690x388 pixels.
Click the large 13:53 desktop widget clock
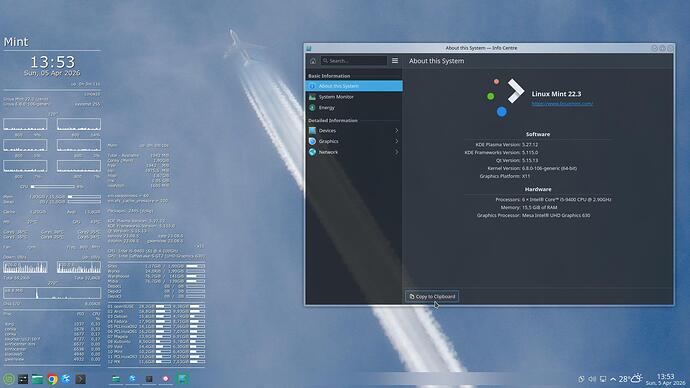click(52, 62)
